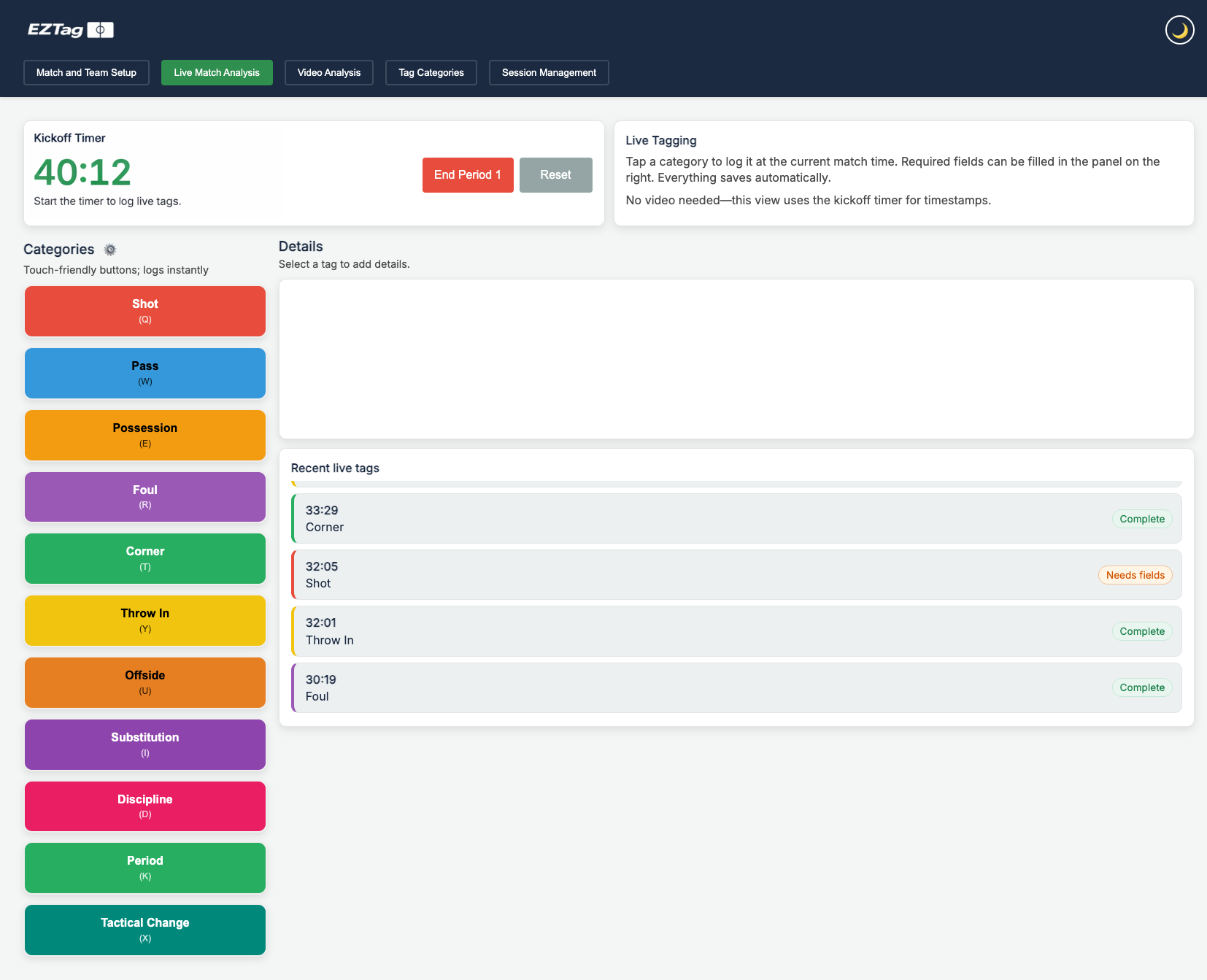Toggle dark mode via the moon icon
1207x980 pixels.
tap(1179, 30)
